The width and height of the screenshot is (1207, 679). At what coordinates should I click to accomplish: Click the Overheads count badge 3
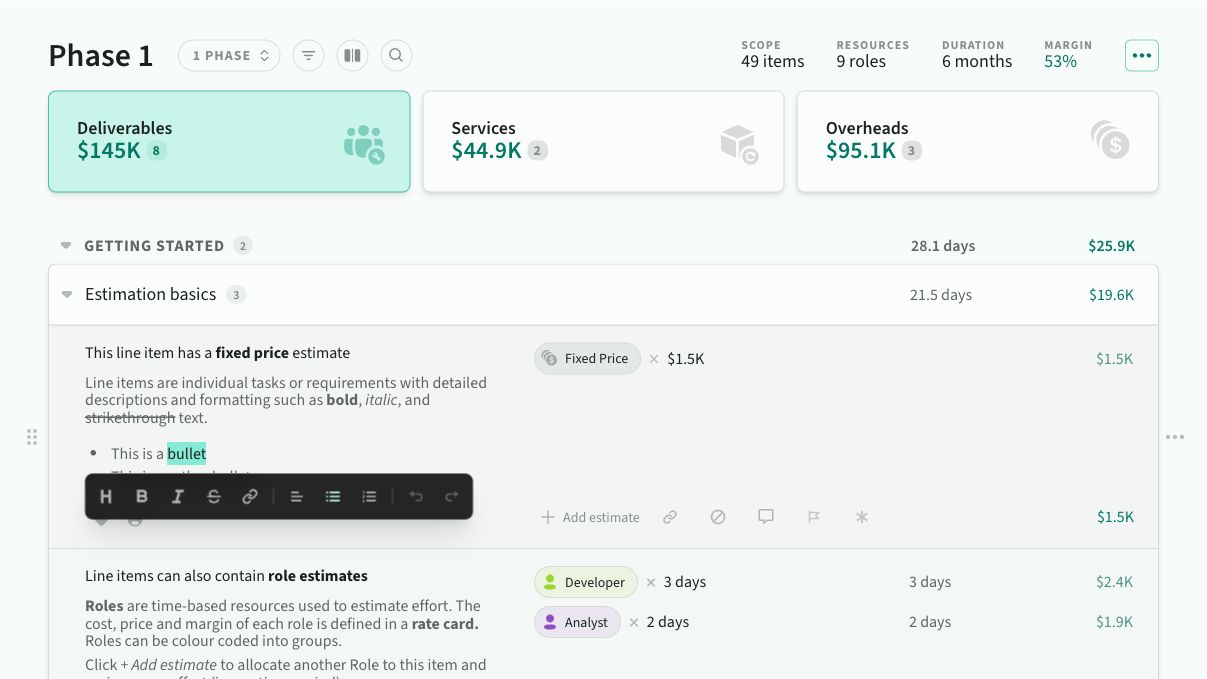[911, 151]
